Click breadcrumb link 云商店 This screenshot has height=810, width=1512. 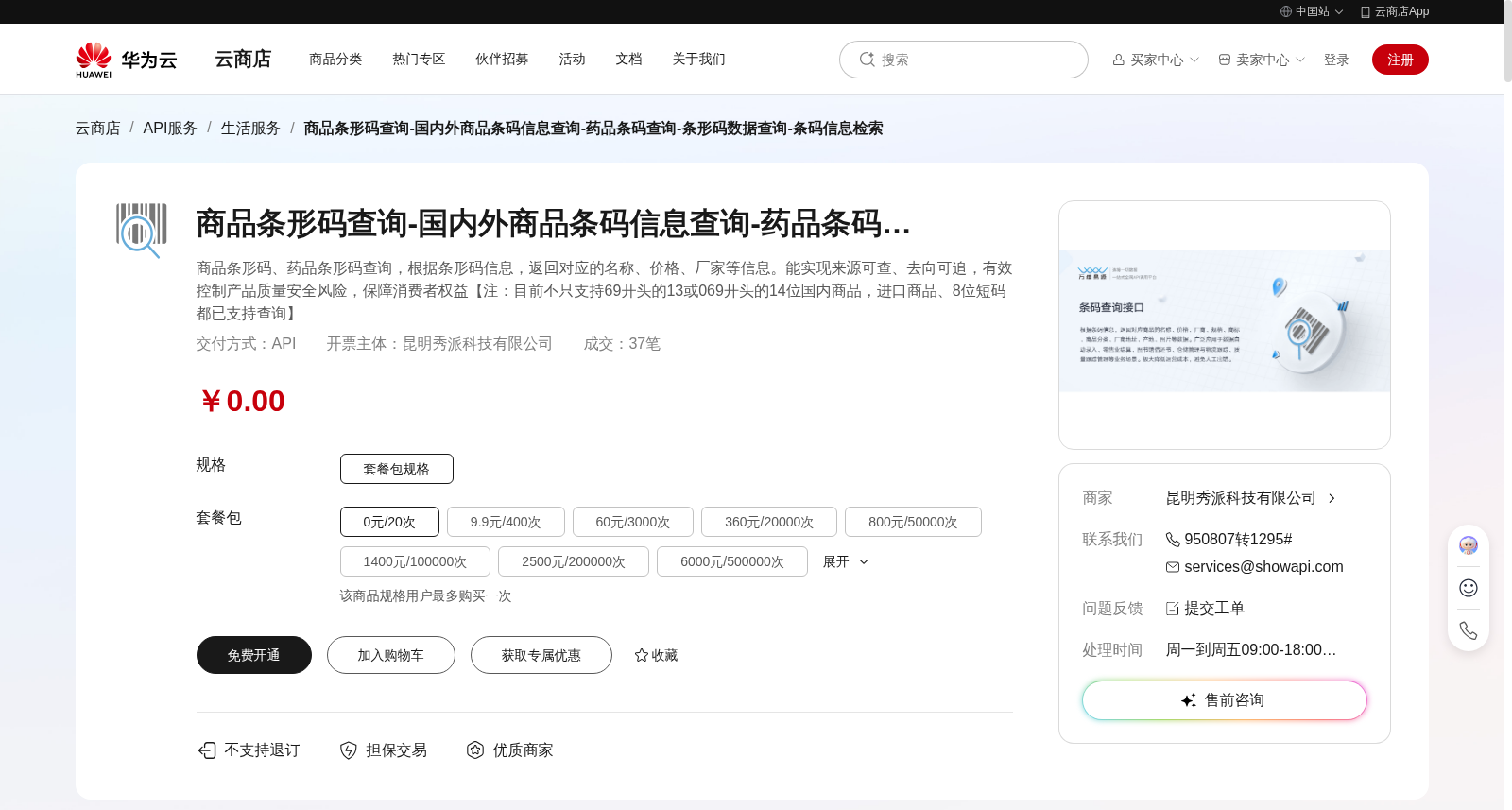[x=98, y=128]
